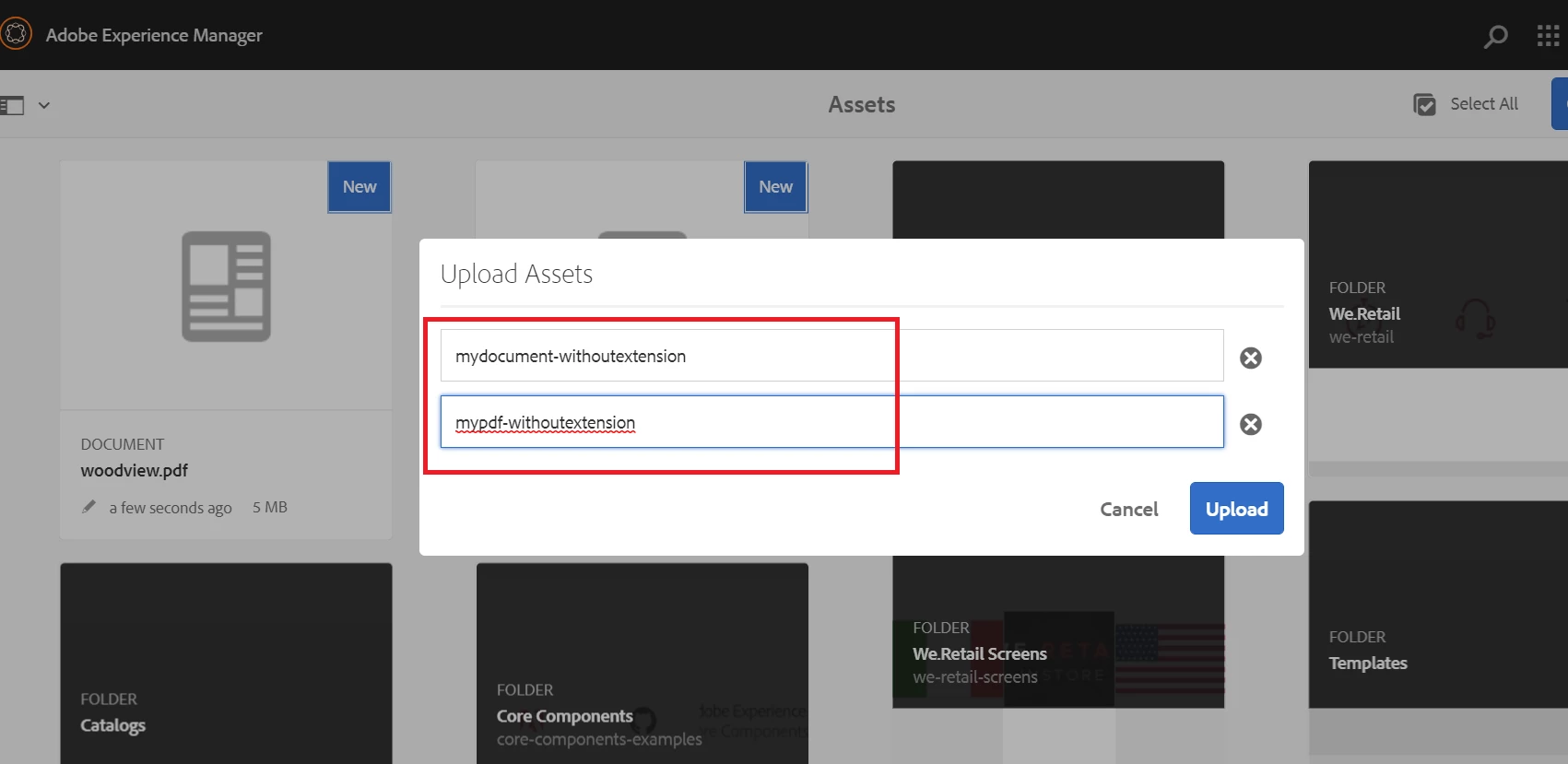The width and height of the screenshot is (1568, 764).
Task: Click the pencil edit icon on woodview.pdf
Action: 89,507
